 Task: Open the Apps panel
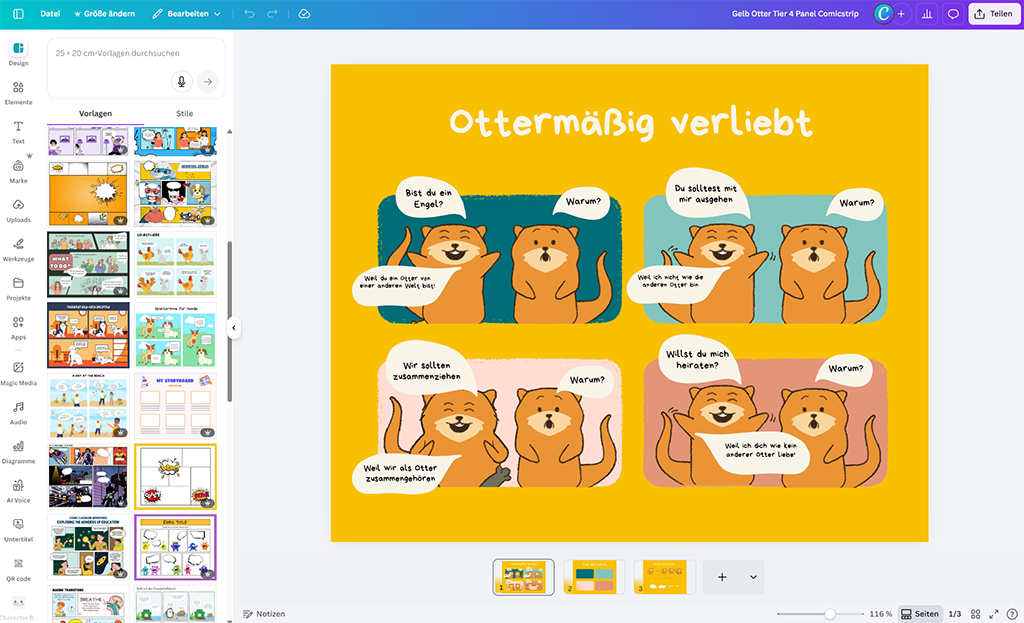tap(18, 328)
